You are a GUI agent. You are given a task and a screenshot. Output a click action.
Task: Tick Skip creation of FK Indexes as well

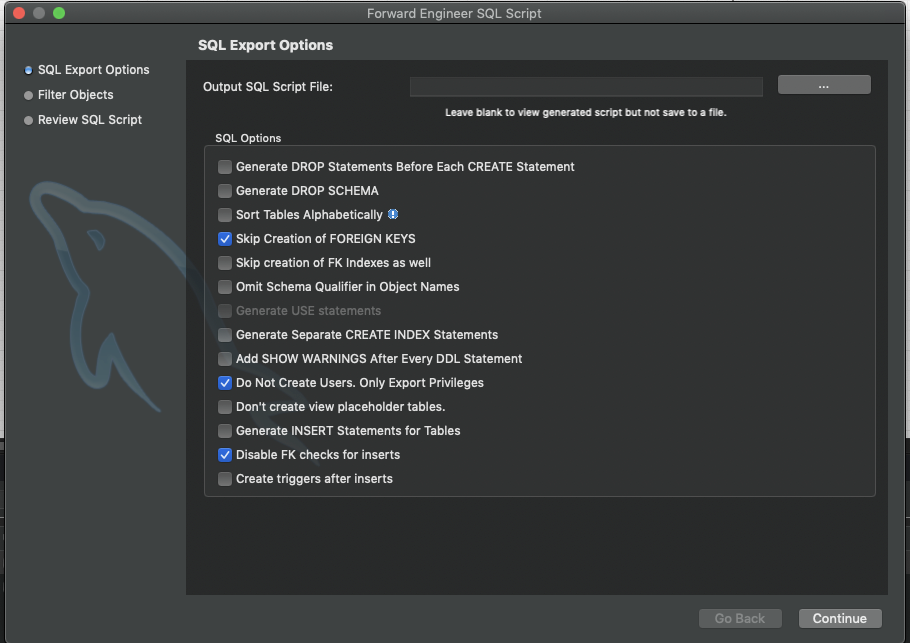click(225, 263)
